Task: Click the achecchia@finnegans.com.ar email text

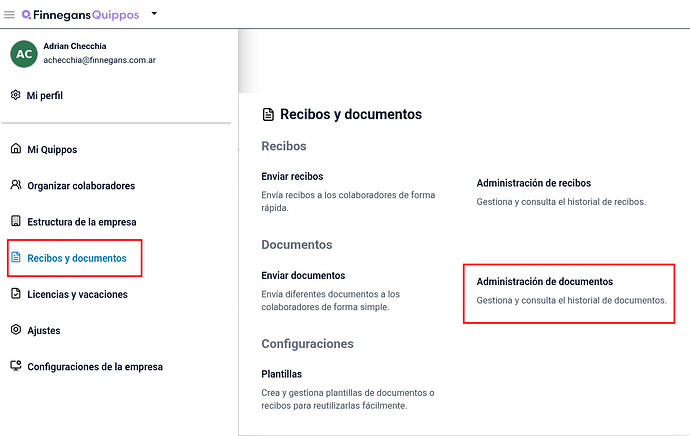Action: [99, 60]
